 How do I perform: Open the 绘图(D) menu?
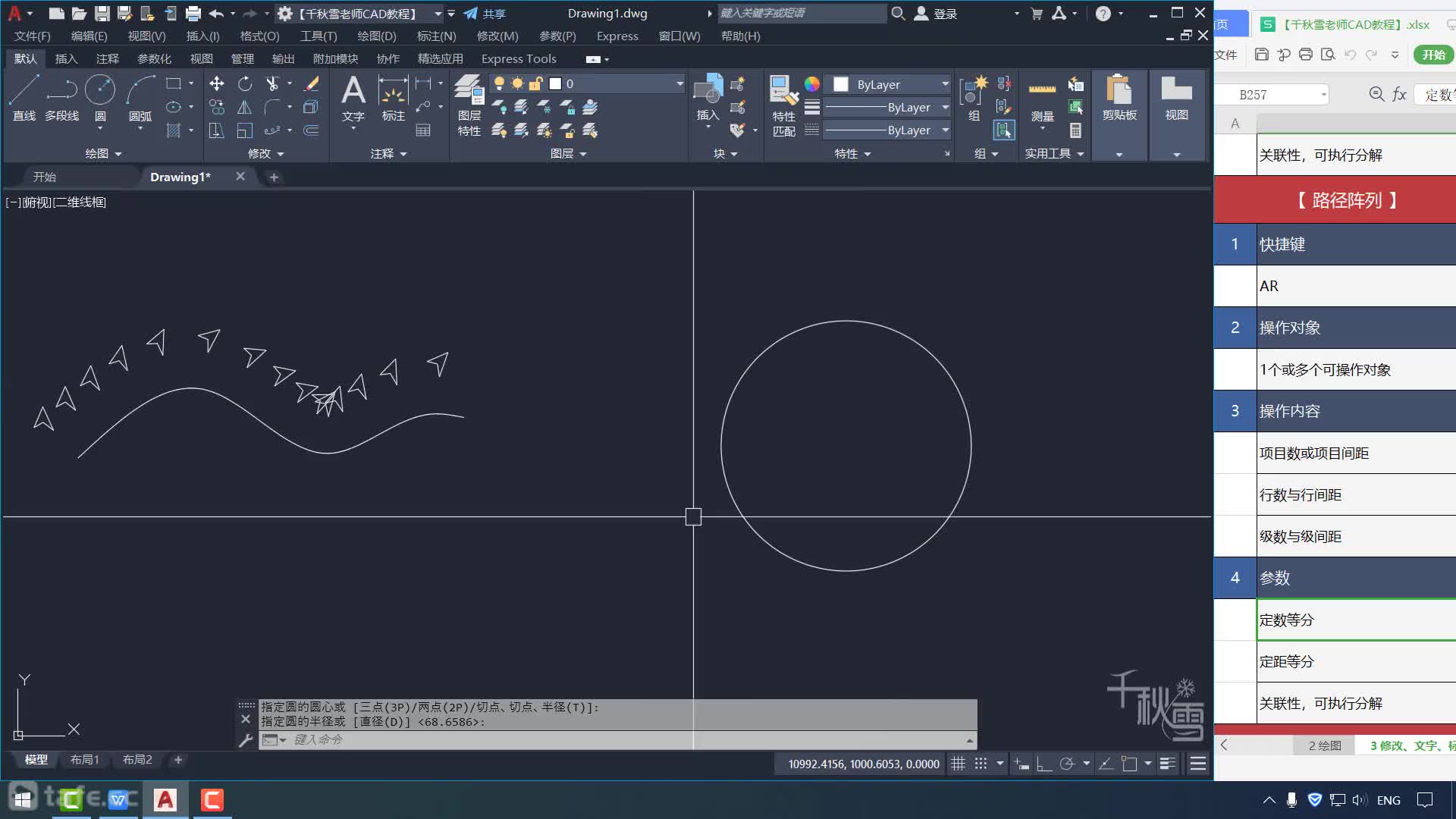pos(377,36)
